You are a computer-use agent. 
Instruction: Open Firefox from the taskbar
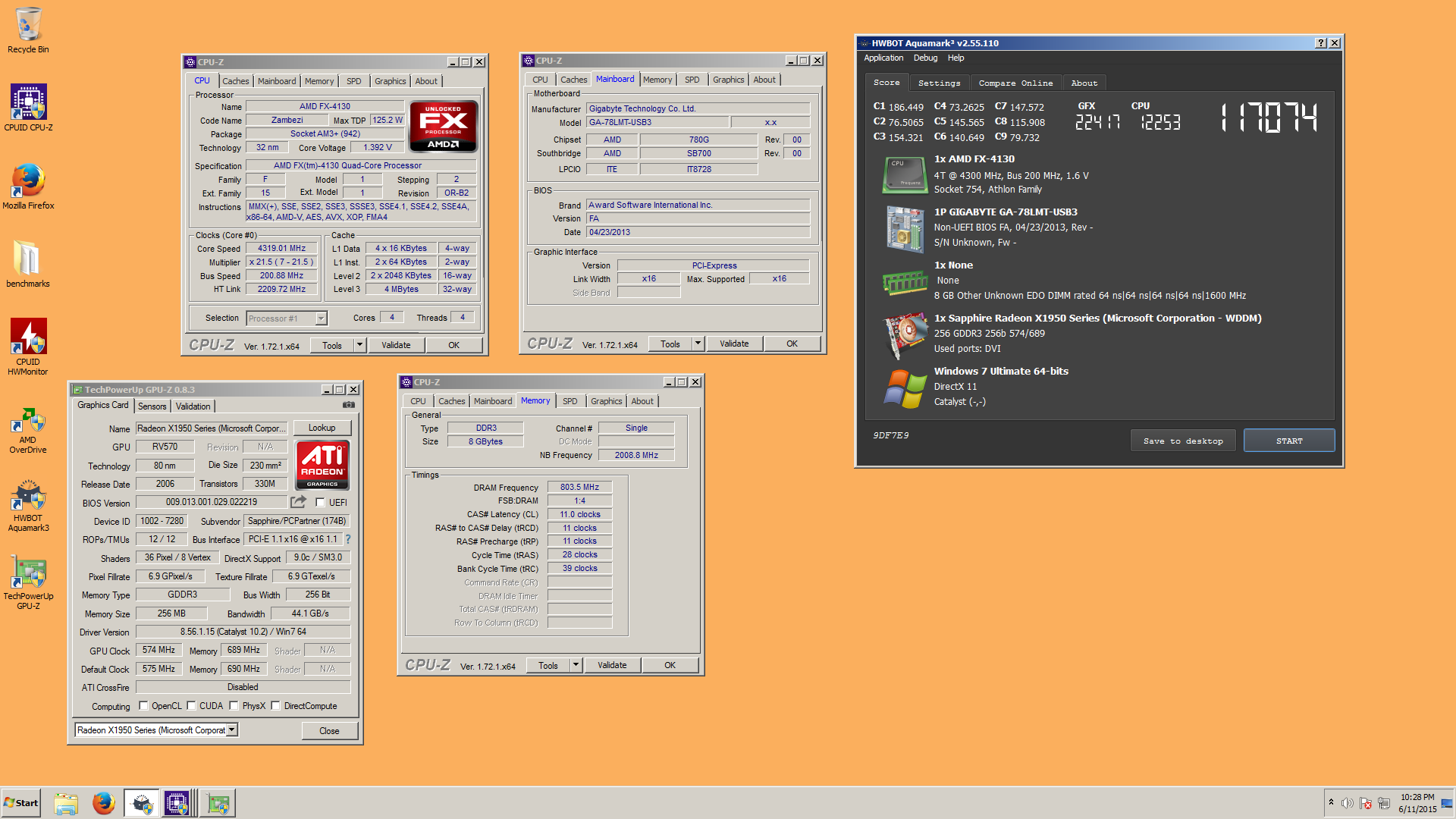click(x=104, y=803)
